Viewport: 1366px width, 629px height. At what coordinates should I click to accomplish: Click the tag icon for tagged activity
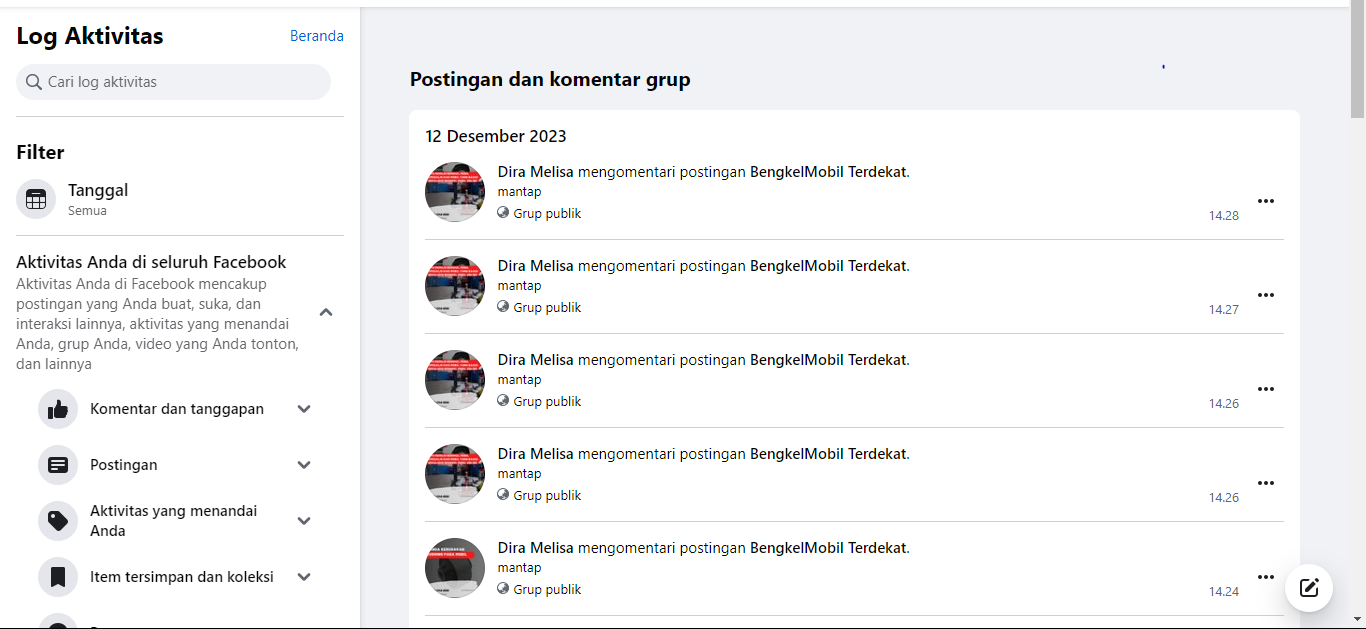point(58,521)
